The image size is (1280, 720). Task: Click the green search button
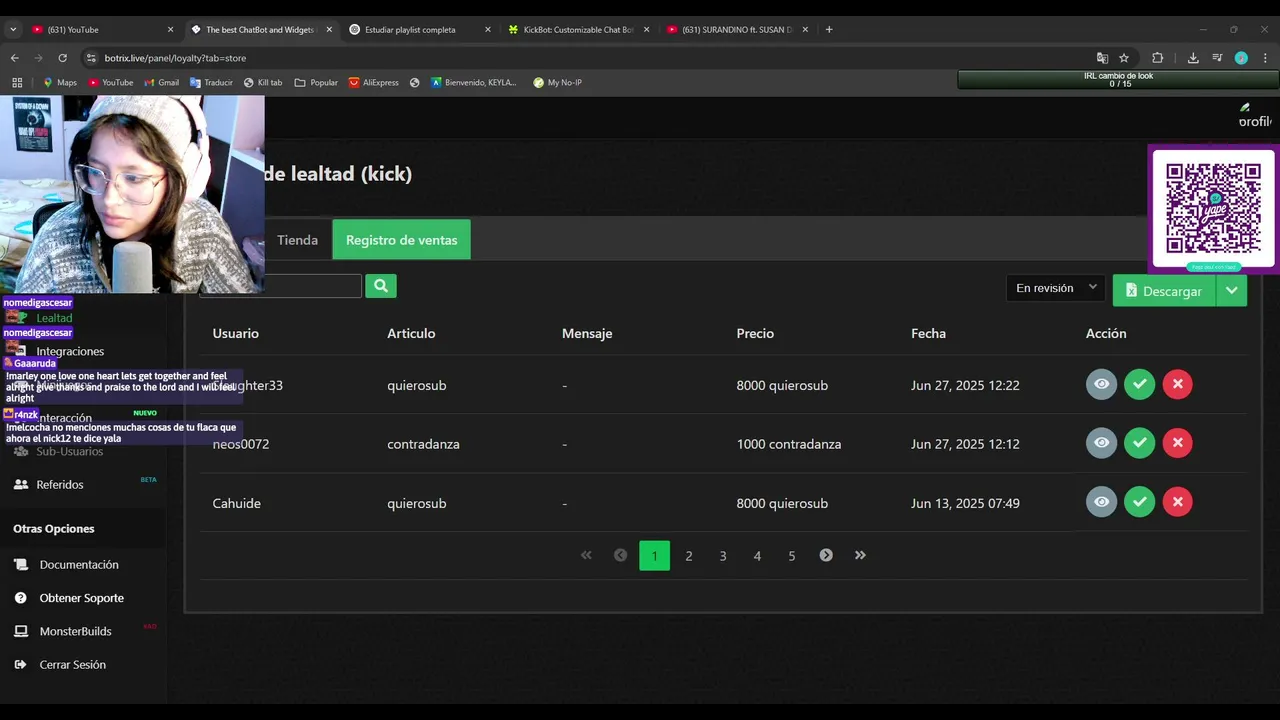coord(381,286)
